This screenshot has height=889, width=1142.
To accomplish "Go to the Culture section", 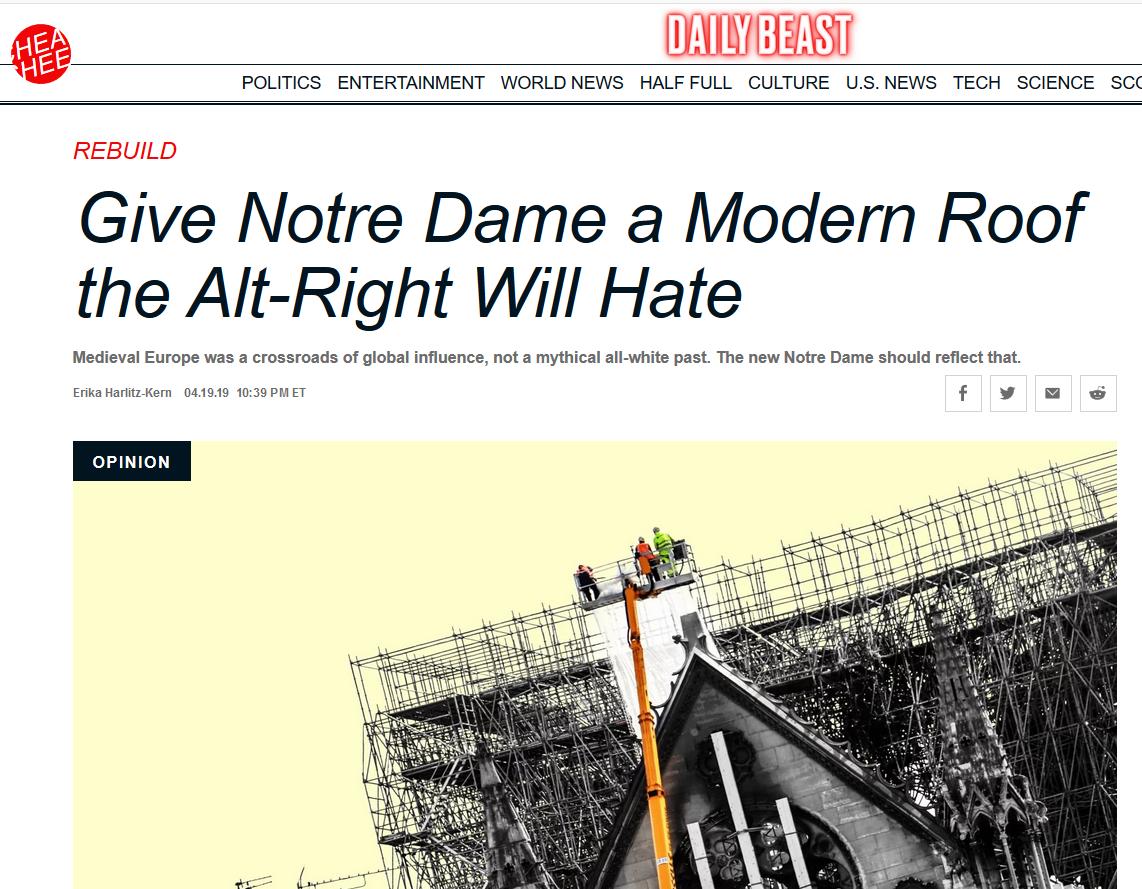I will (x=789, y=83).
